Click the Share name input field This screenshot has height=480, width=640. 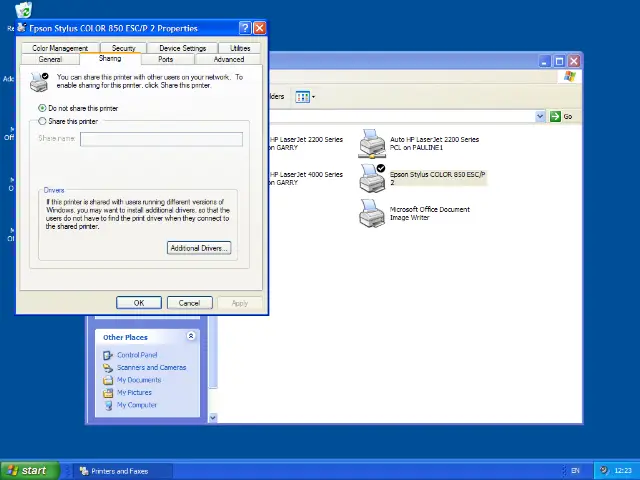pyautogui.click(x=161, y=139)
